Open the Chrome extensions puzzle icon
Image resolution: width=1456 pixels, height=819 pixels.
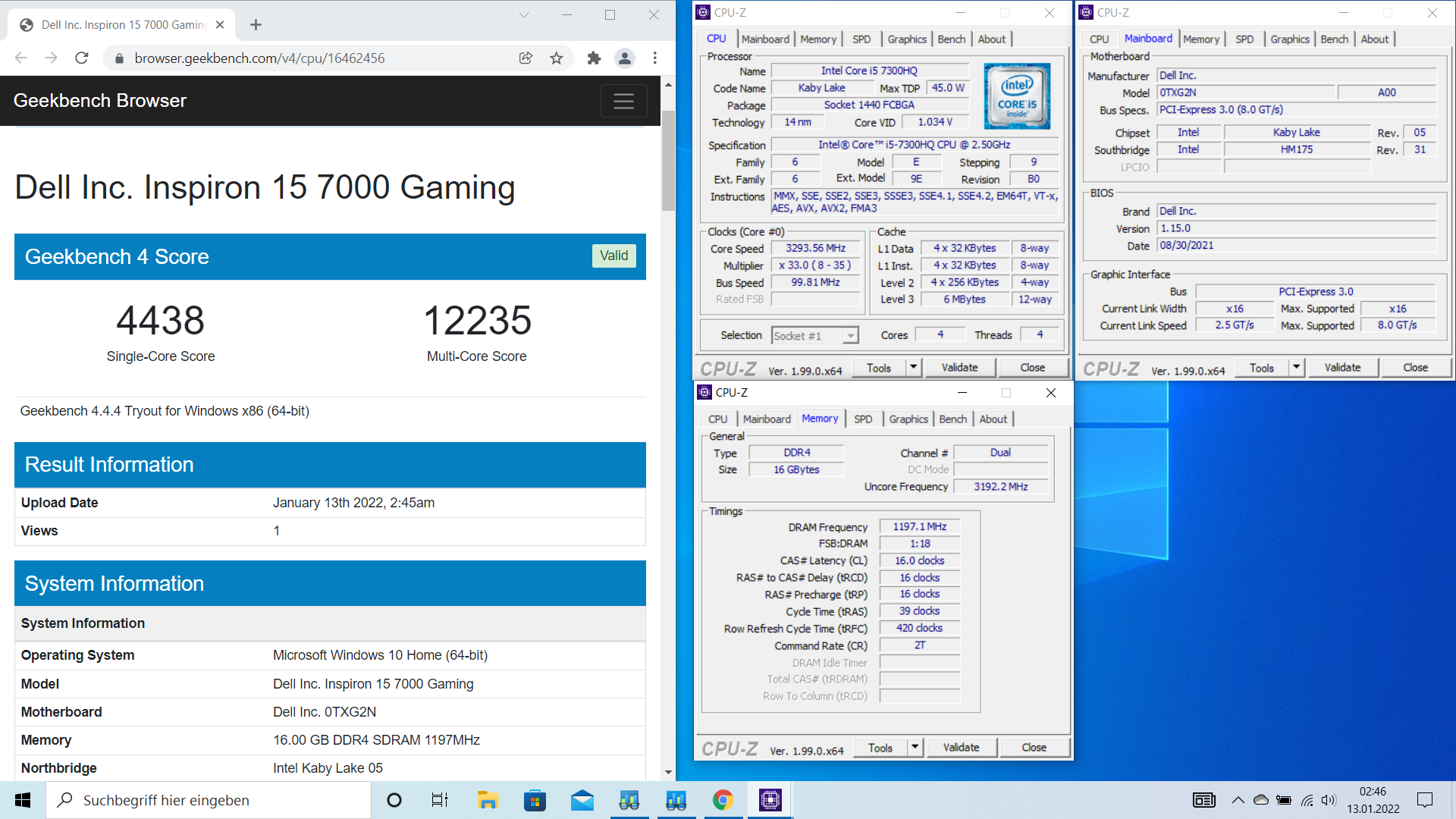594,58
